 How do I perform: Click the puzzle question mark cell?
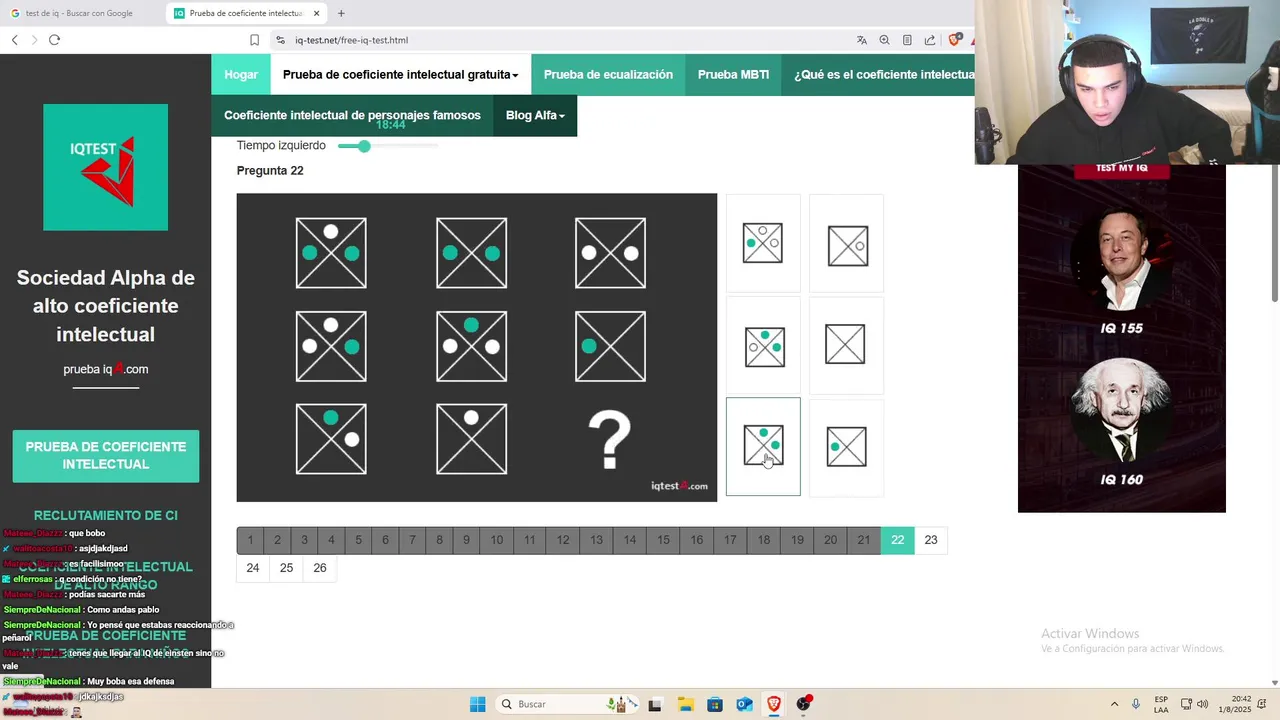click(610, 439)
